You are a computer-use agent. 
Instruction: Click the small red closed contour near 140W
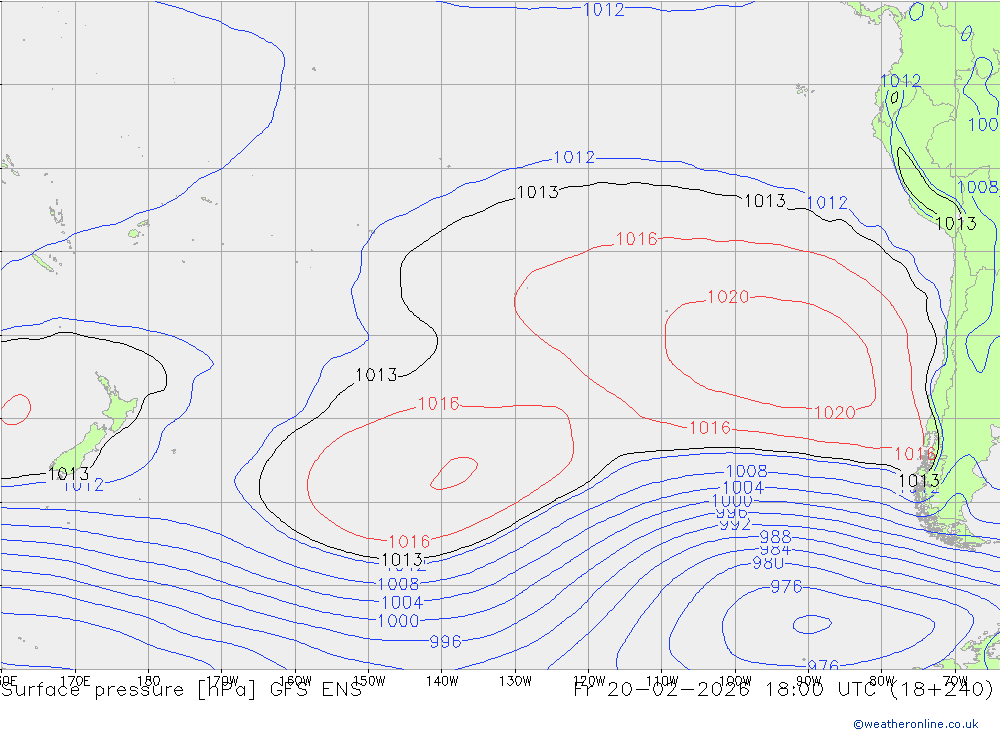click(x=454, y=473)
